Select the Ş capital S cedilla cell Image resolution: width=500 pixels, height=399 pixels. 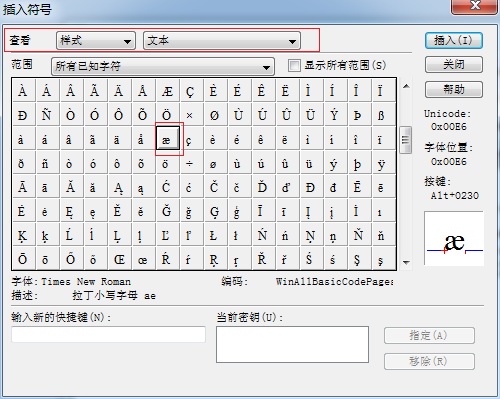coord(359,259)
